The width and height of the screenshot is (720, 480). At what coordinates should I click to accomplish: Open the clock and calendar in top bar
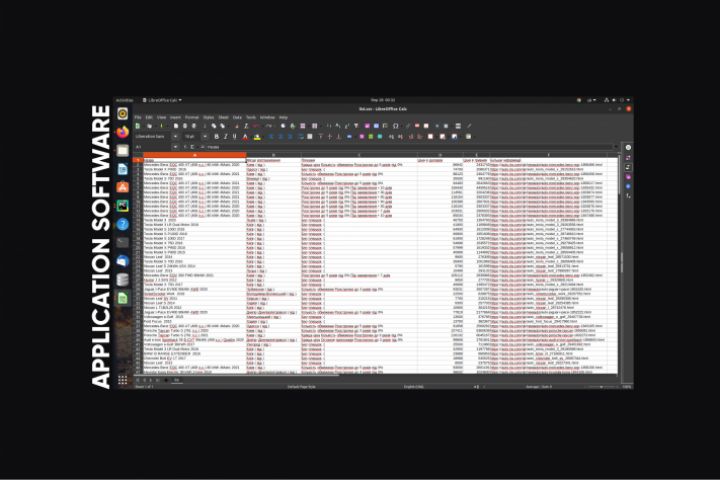click(382, 100)
